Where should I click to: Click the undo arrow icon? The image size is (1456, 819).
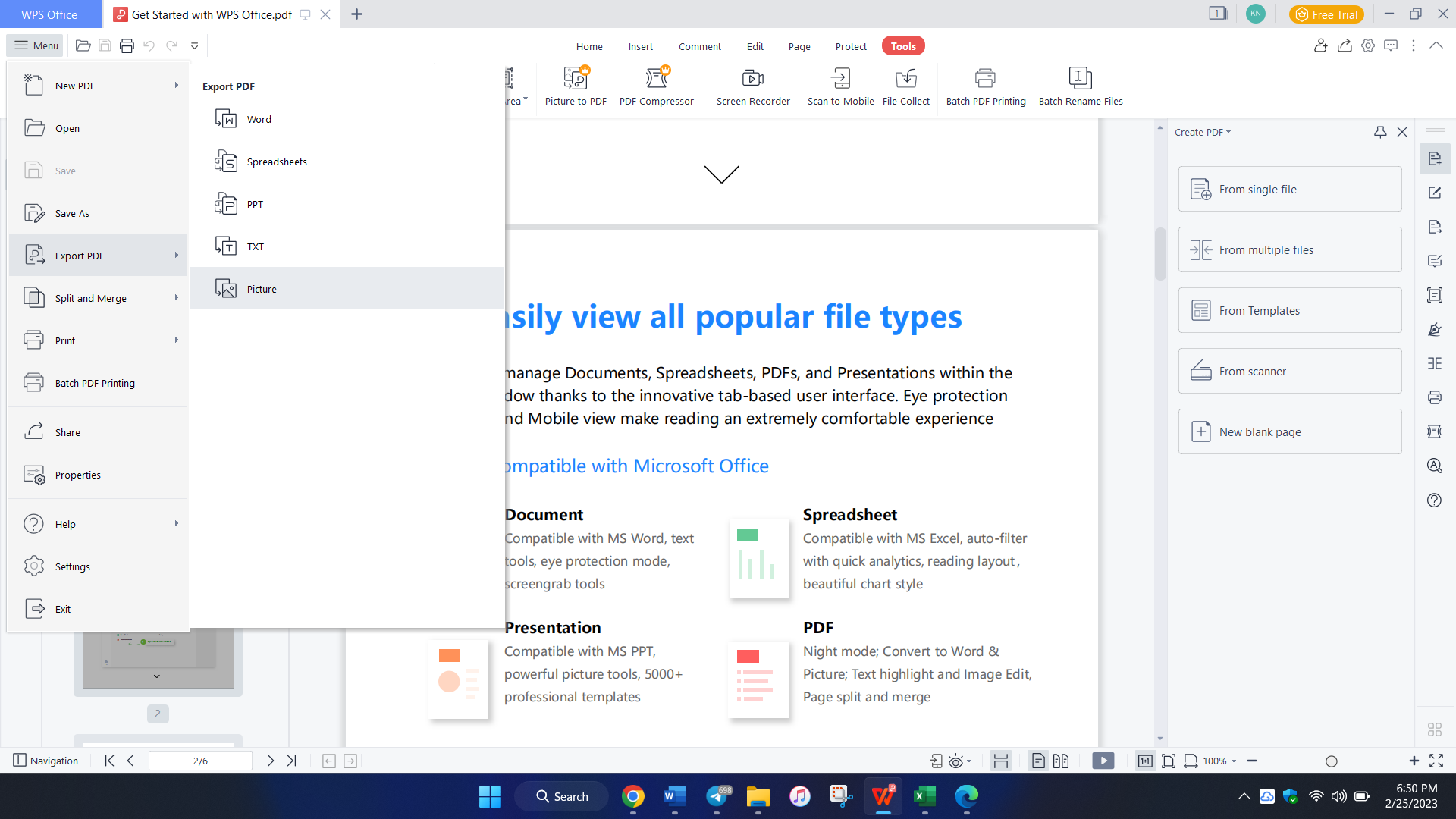149,45
